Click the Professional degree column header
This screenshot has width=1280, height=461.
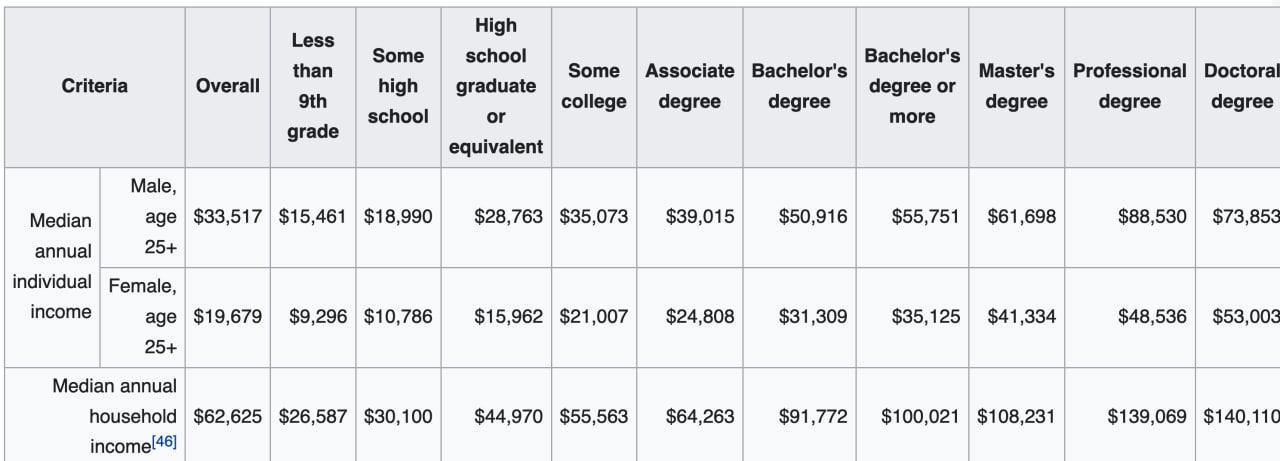pos(1130,86)
